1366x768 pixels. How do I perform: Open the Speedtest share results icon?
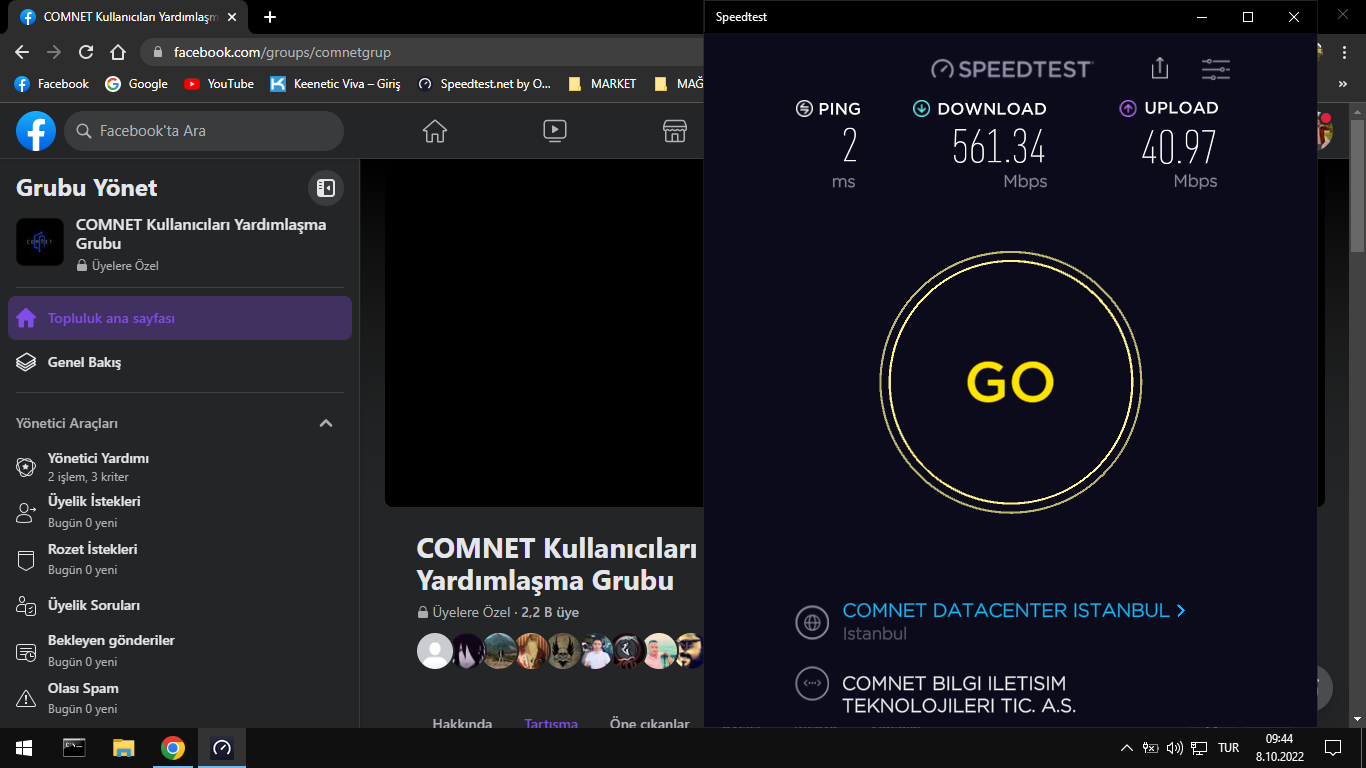(x=1160, y=68)
